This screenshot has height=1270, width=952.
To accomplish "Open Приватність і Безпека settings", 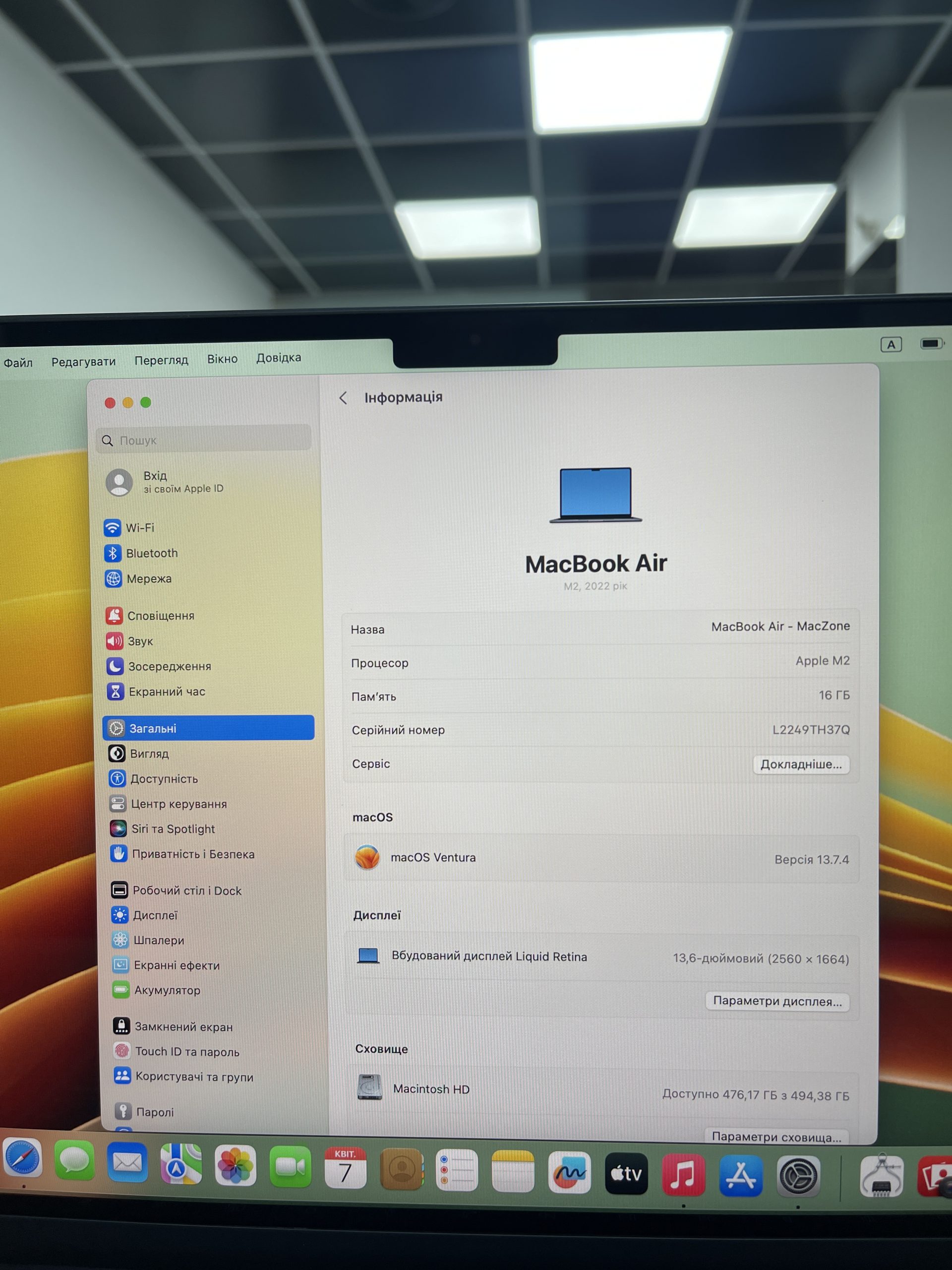I will pyautogui.click(x=182, y=854).
